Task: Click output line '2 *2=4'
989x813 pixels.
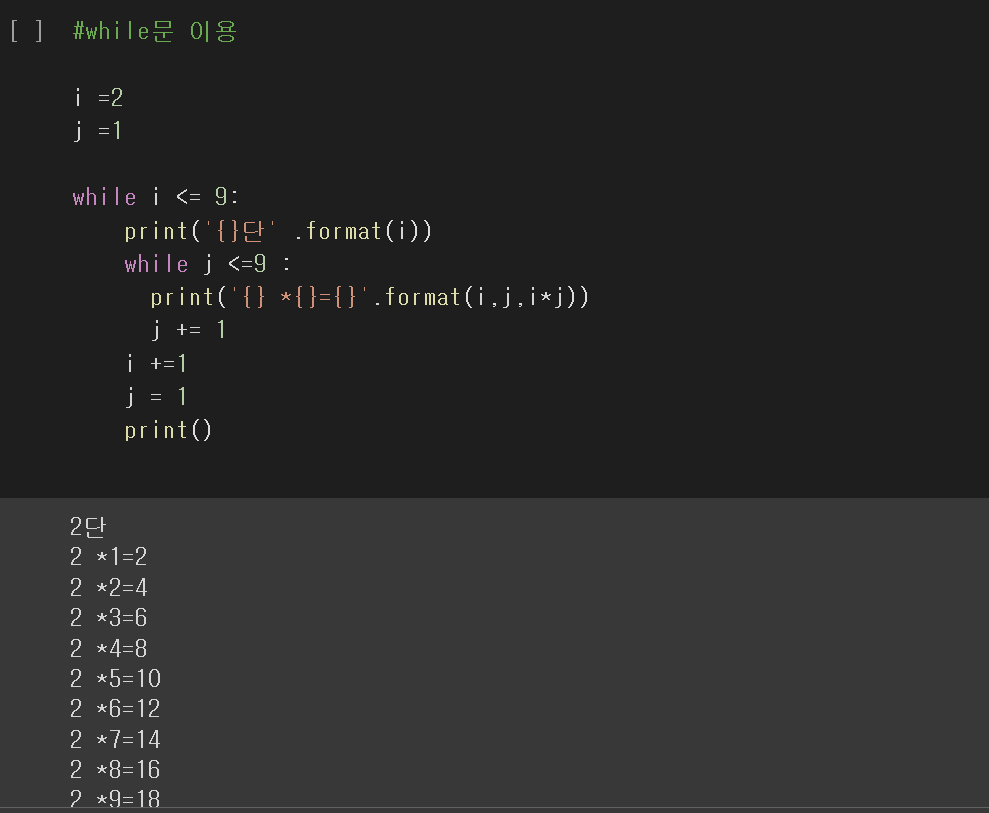Action: click(x=108, y=588)
